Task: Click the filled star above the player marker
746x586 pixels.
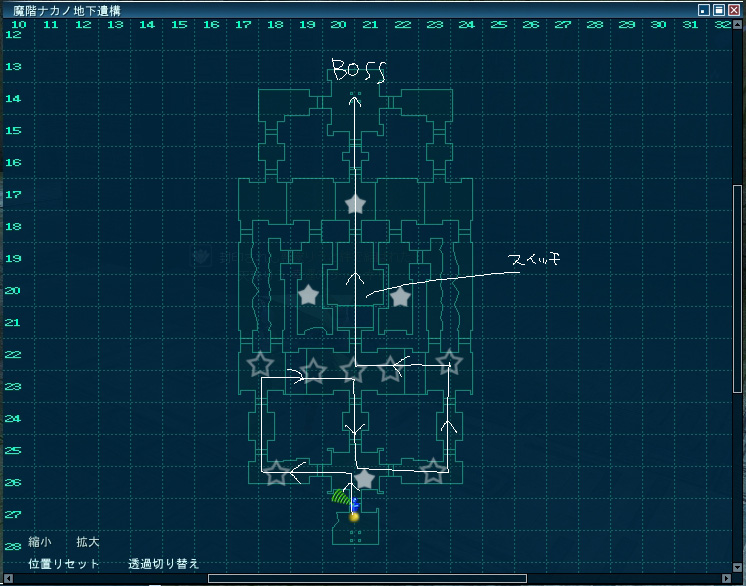Action: (364, 479)
